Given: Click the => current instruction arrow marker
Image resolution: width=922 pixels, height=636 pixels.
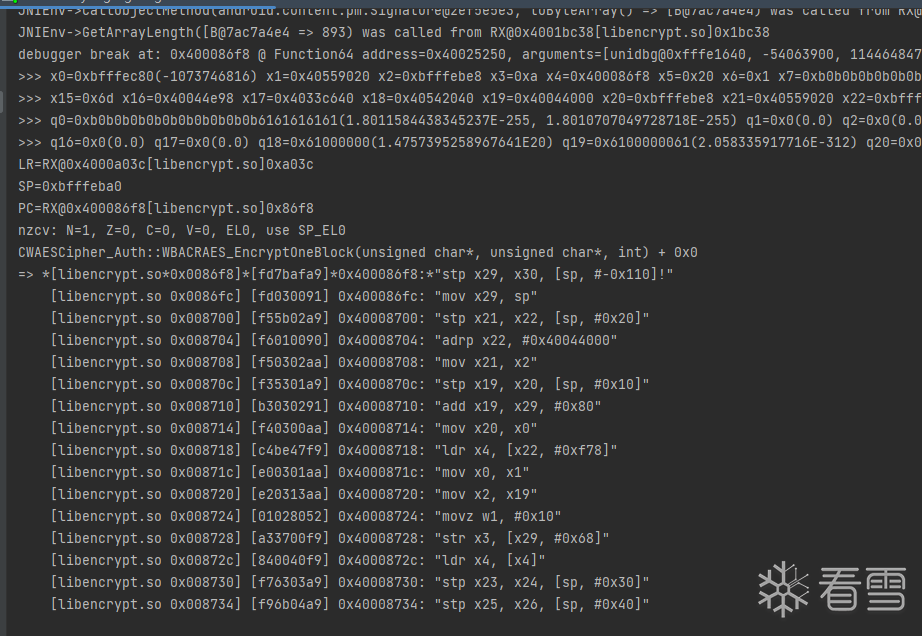Looking at the screenshot, I should [26, 274].
